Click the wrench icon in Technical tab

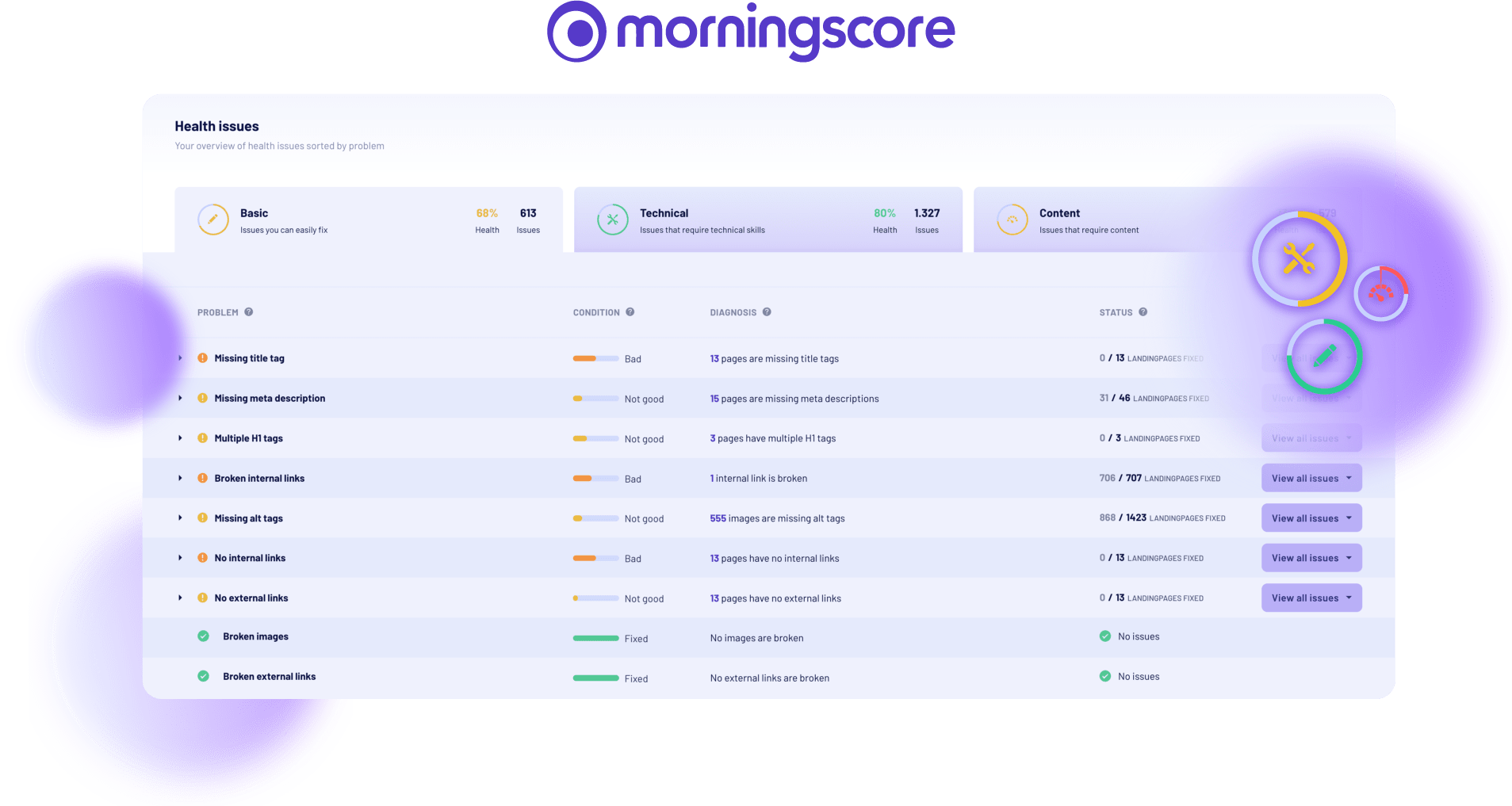(612, 220)
